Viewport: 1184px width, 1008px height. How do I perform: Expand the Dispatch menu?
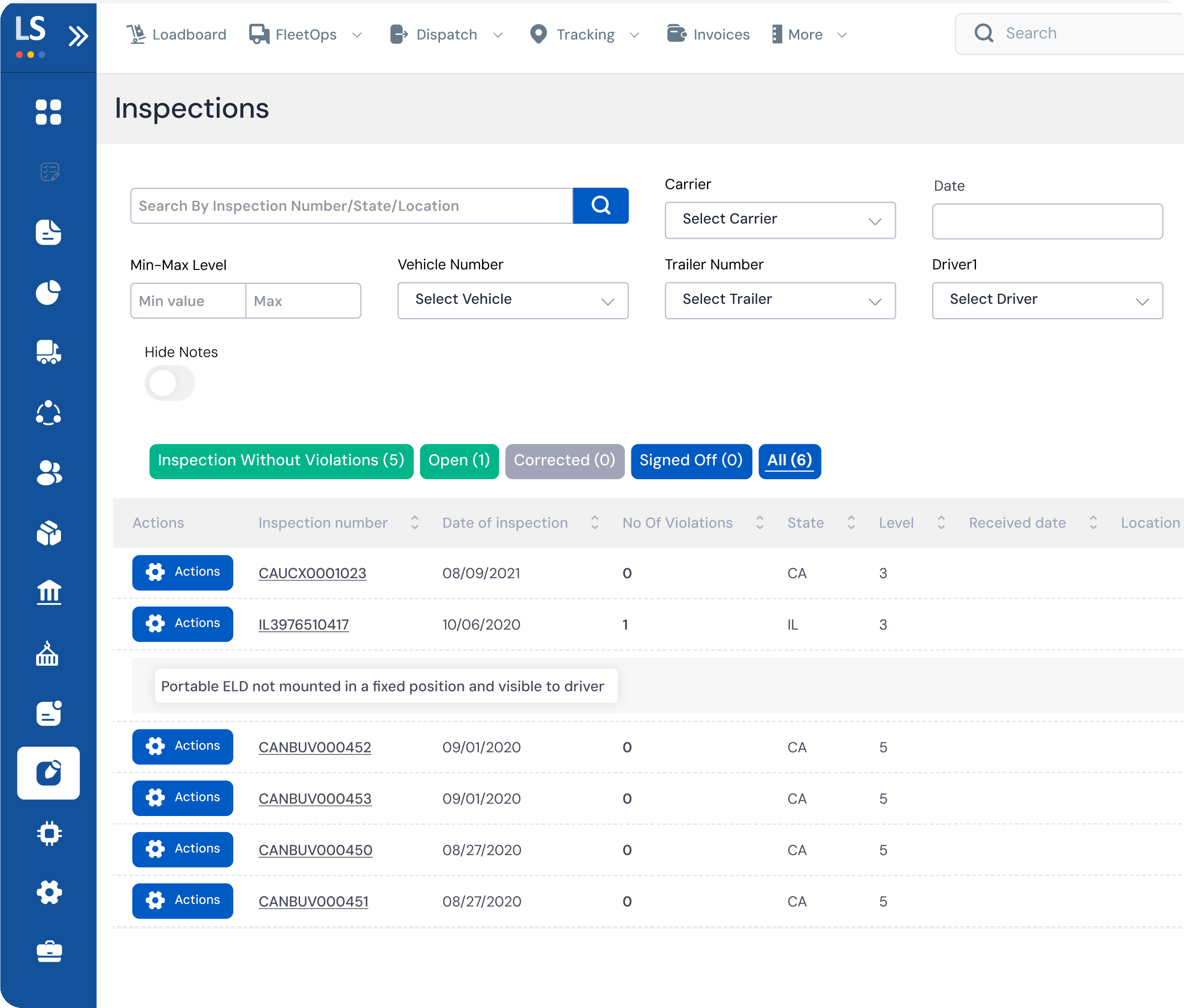(446, 35)
